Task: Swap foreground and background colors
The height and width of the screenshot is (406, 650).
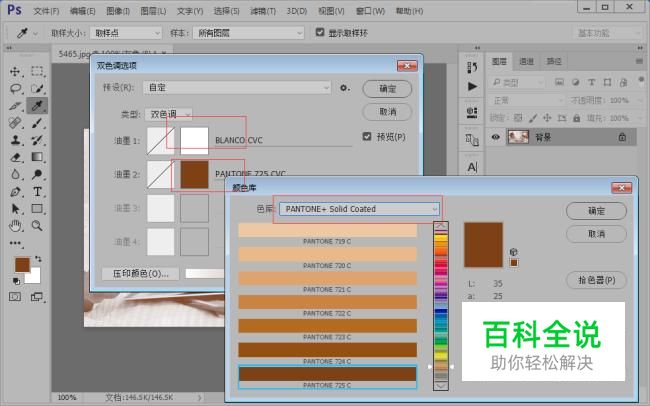Action: tap(38, 259)
